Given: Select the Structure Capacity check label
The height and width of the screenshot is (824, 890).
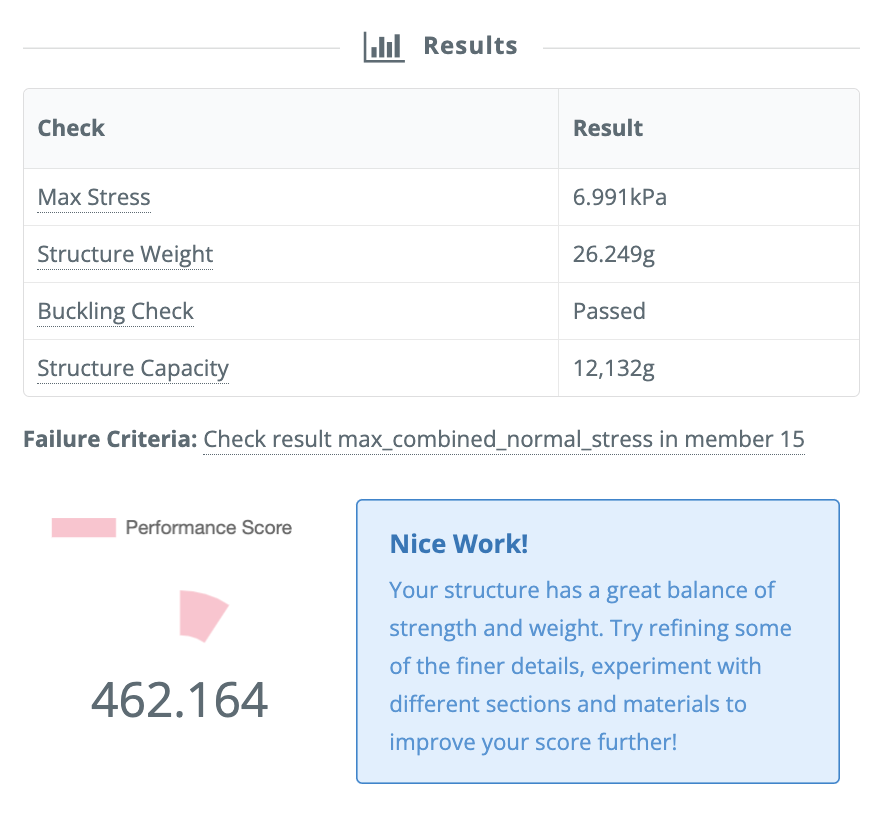Looking at the screenshot, I should [133, 368].
